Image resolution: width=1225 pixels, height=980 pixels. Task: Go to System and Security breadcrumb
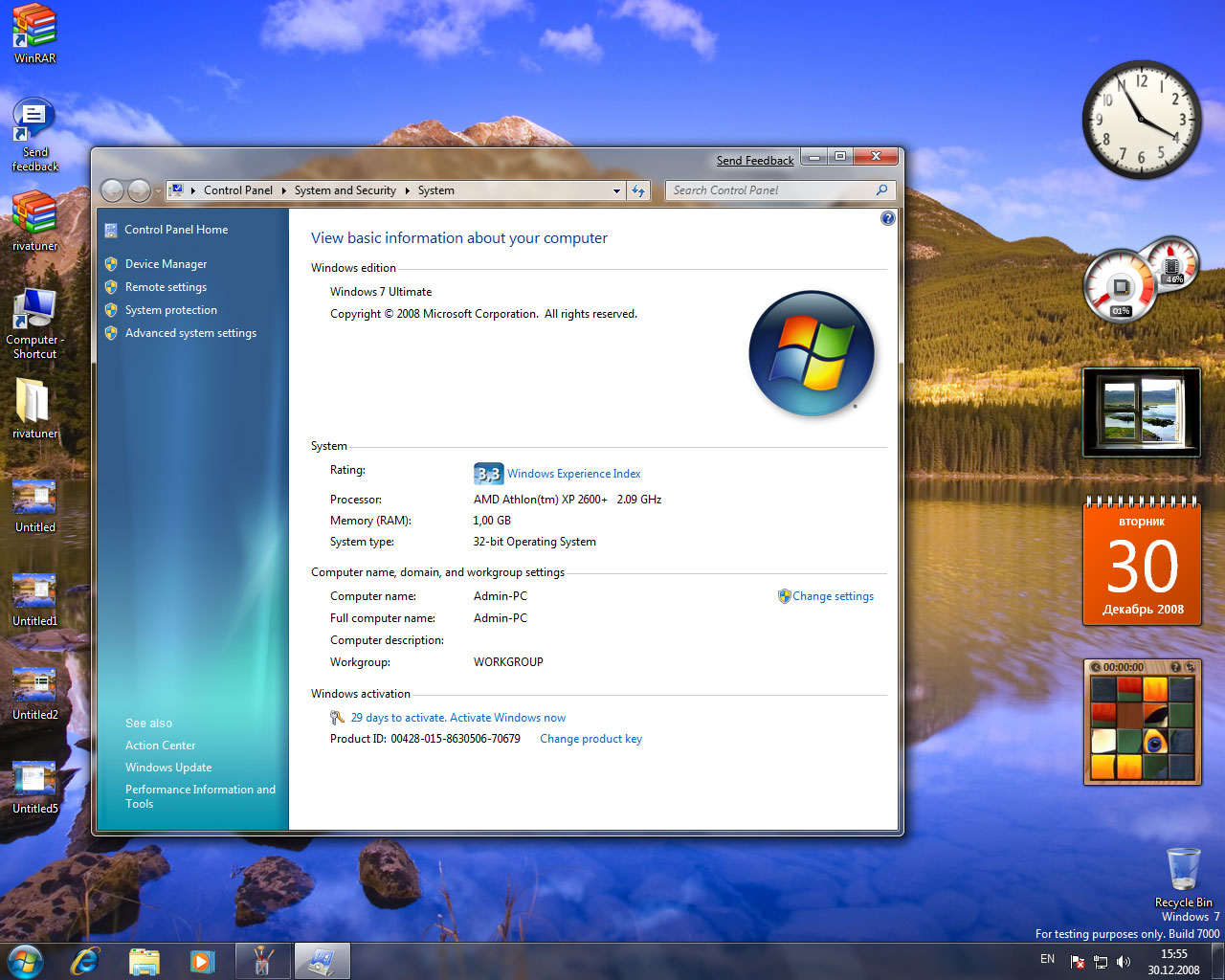[x=345, y=190]
